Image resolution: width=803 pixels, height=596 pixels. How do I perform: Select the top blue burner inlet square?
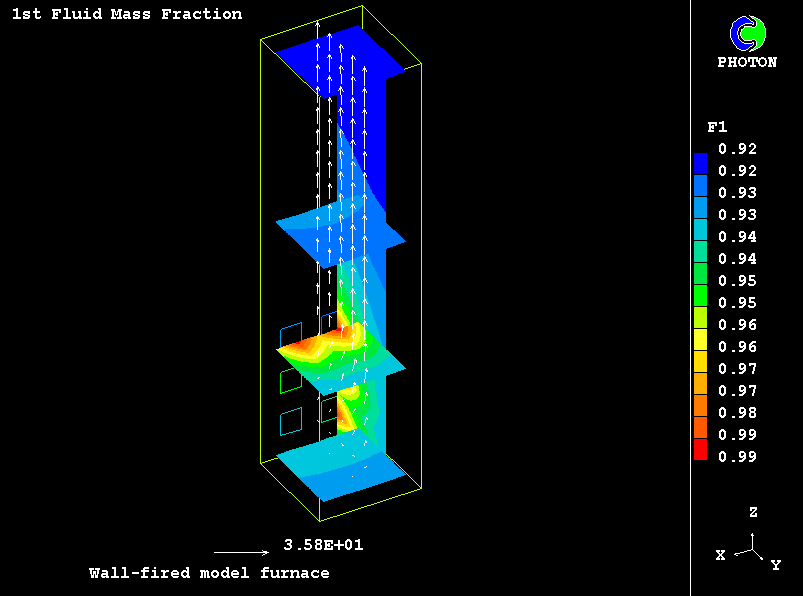point(290,334)
